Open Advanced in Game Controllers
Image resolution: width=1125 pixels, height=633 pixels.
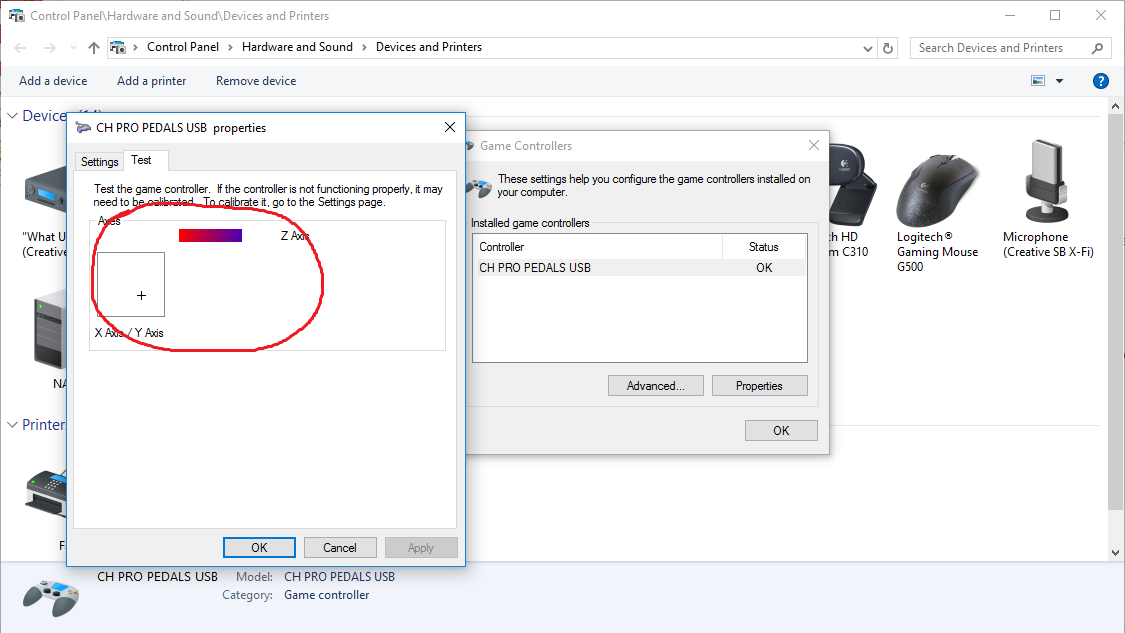coord(656,386)
